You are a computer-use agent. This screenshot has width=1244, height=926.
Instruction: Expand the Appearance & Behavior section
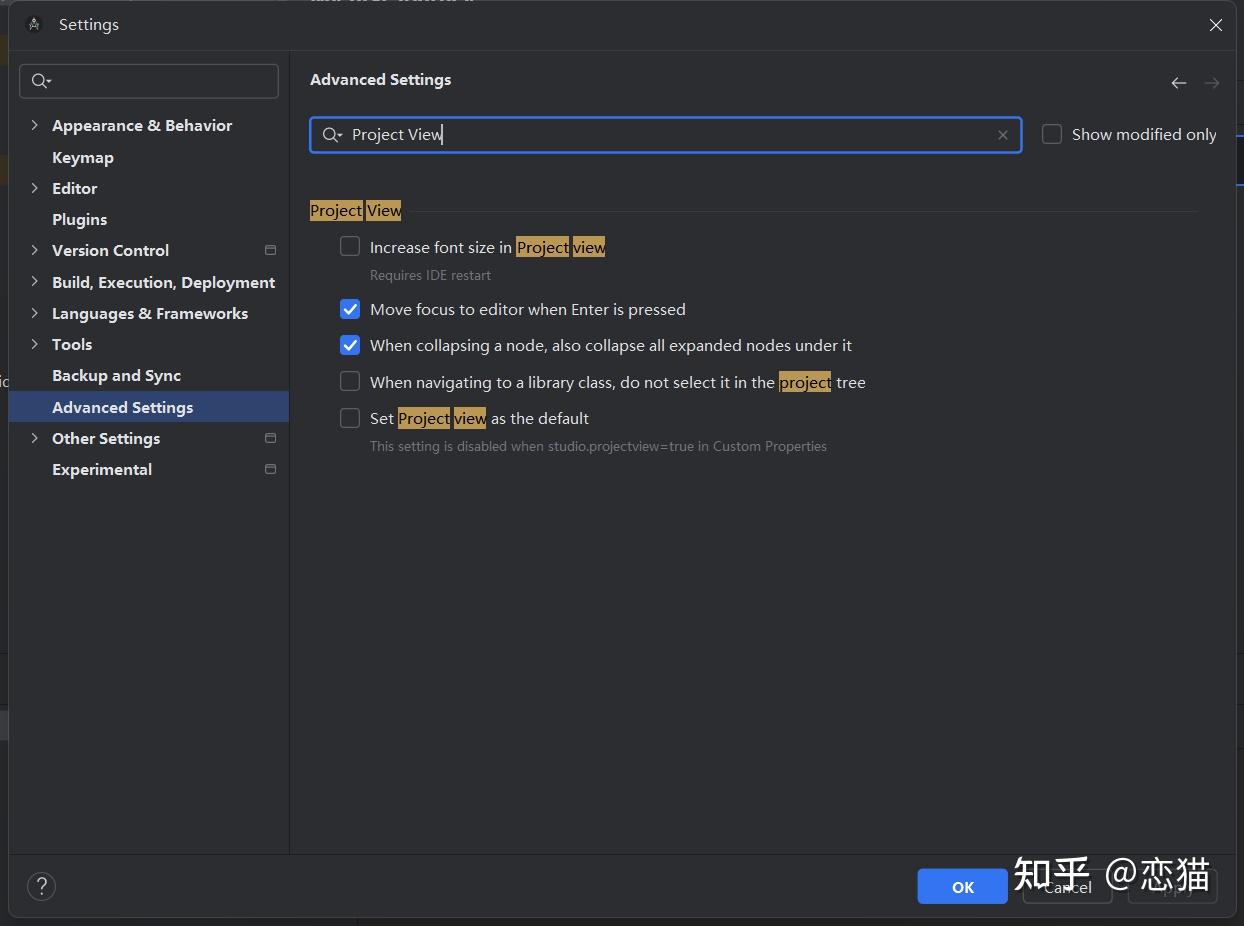35,125
